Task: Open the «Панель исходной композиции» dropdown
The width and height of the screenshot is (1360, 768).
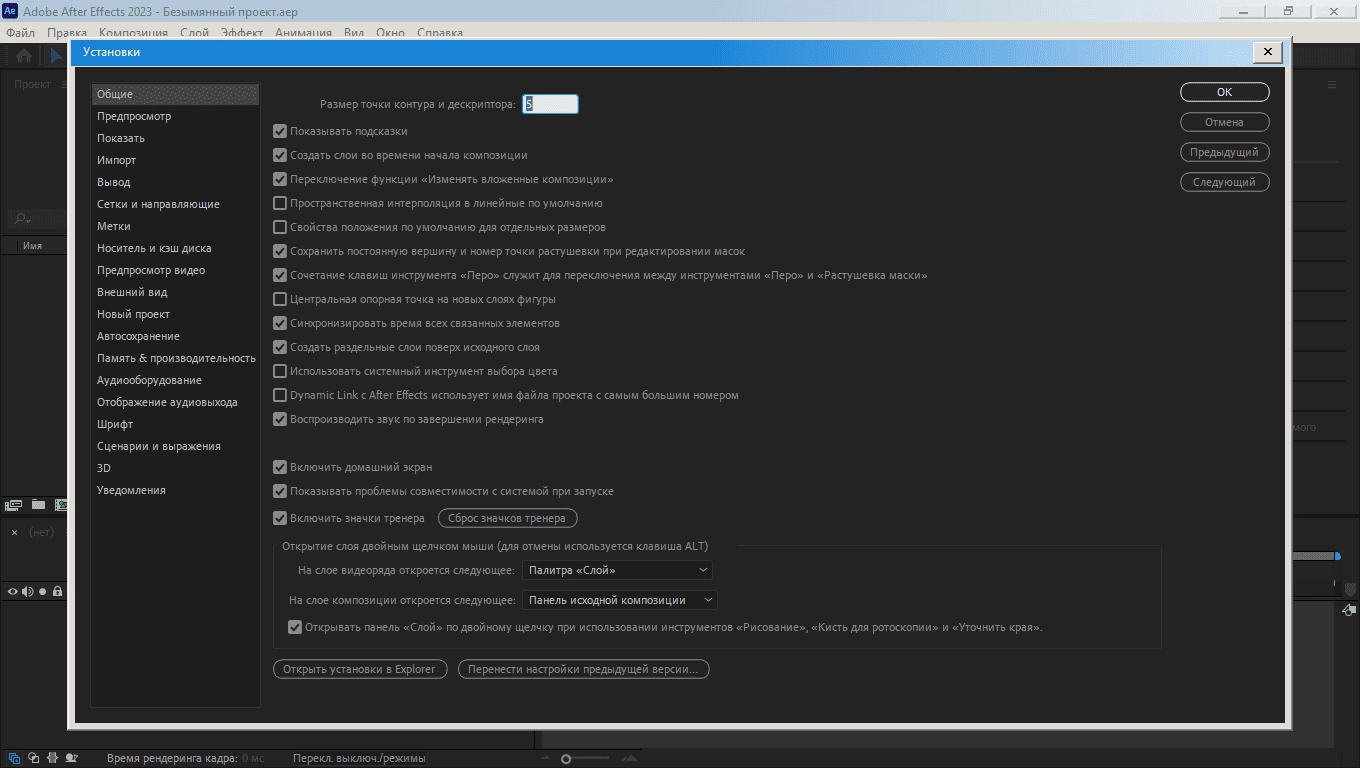Action: tap(620, 600)
